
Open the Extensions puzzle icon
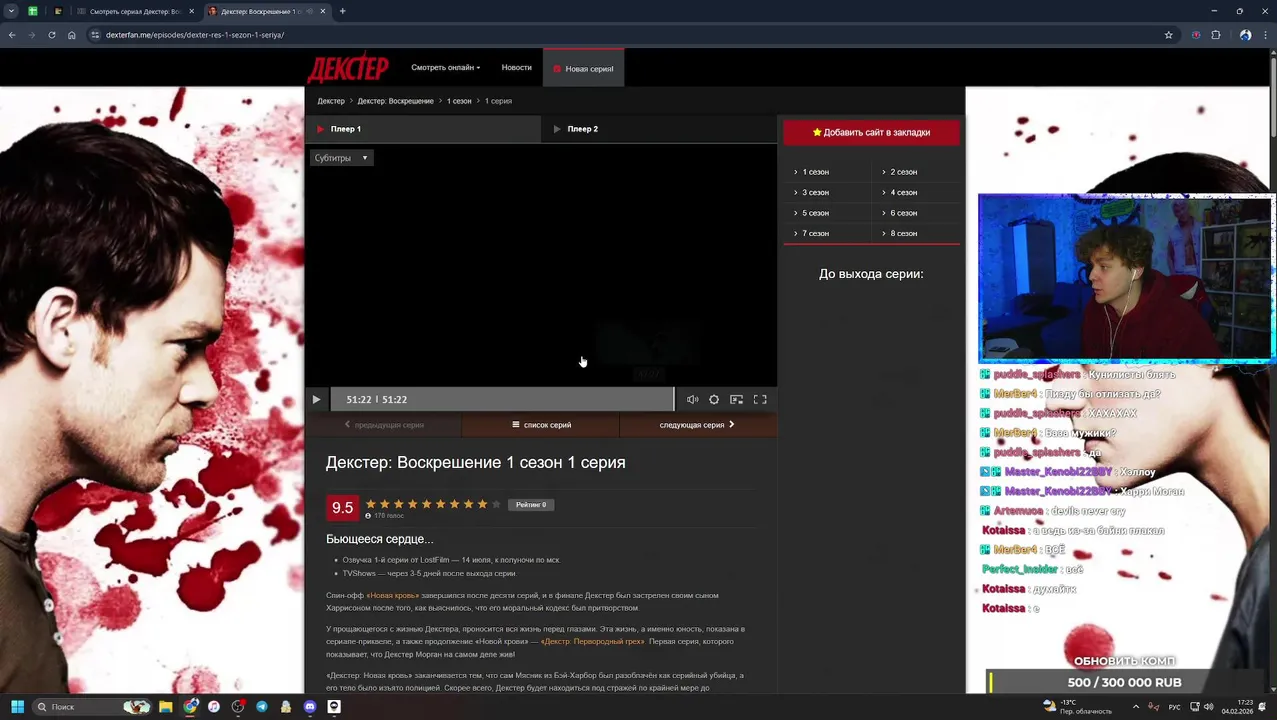click(1216, 35)
